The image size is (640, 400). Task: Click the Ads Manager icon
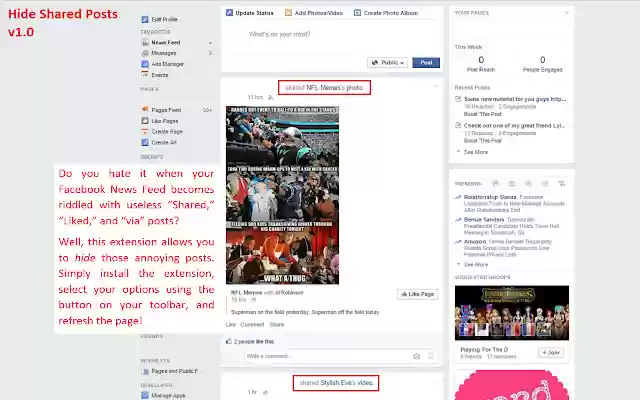pos(144,64)
